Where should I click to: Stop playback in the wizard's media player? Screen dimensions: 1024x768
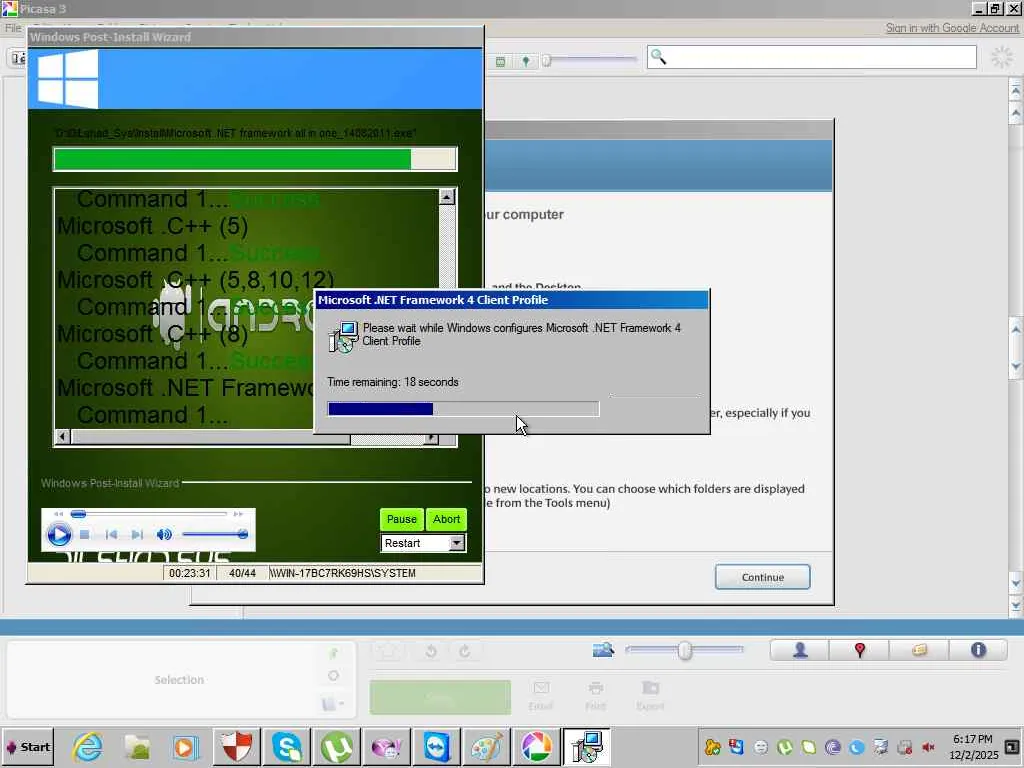[x=84, y=535]
